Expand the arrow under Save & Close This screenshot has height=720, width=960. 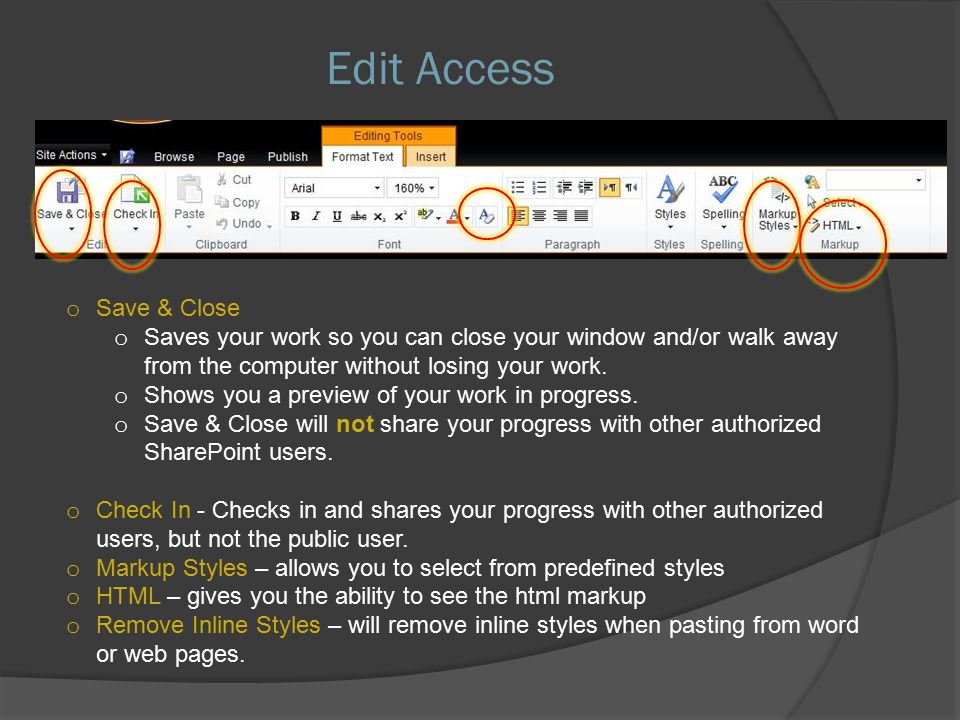(x=72, y=229)
